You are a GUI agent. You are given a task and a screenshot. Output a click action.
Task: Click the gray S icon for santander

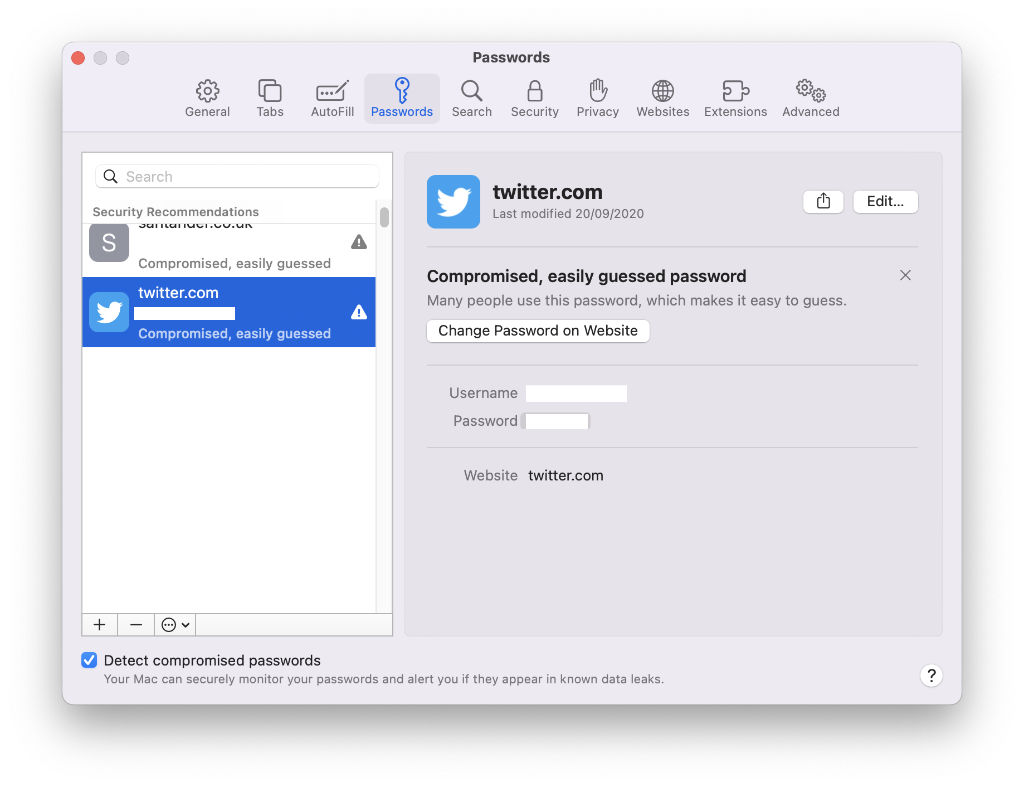tap(109, 242)
